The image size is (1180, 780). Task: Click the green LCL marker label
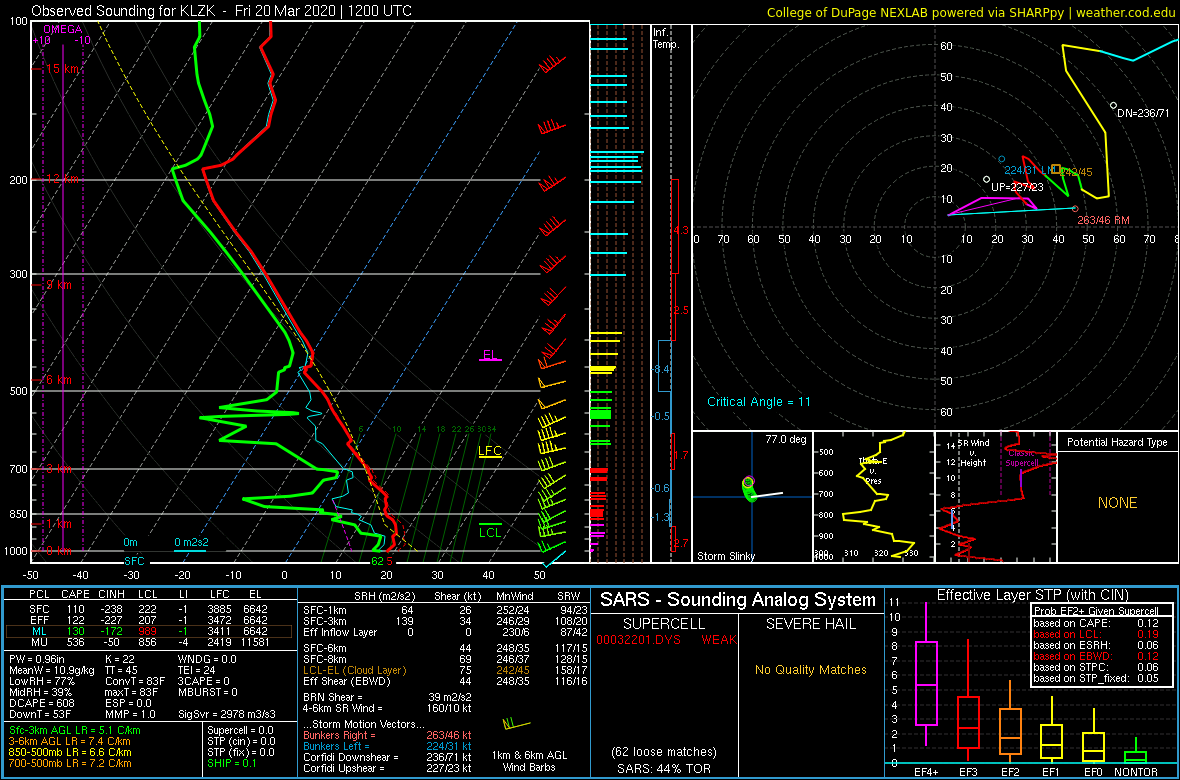[x=490, y=532]
